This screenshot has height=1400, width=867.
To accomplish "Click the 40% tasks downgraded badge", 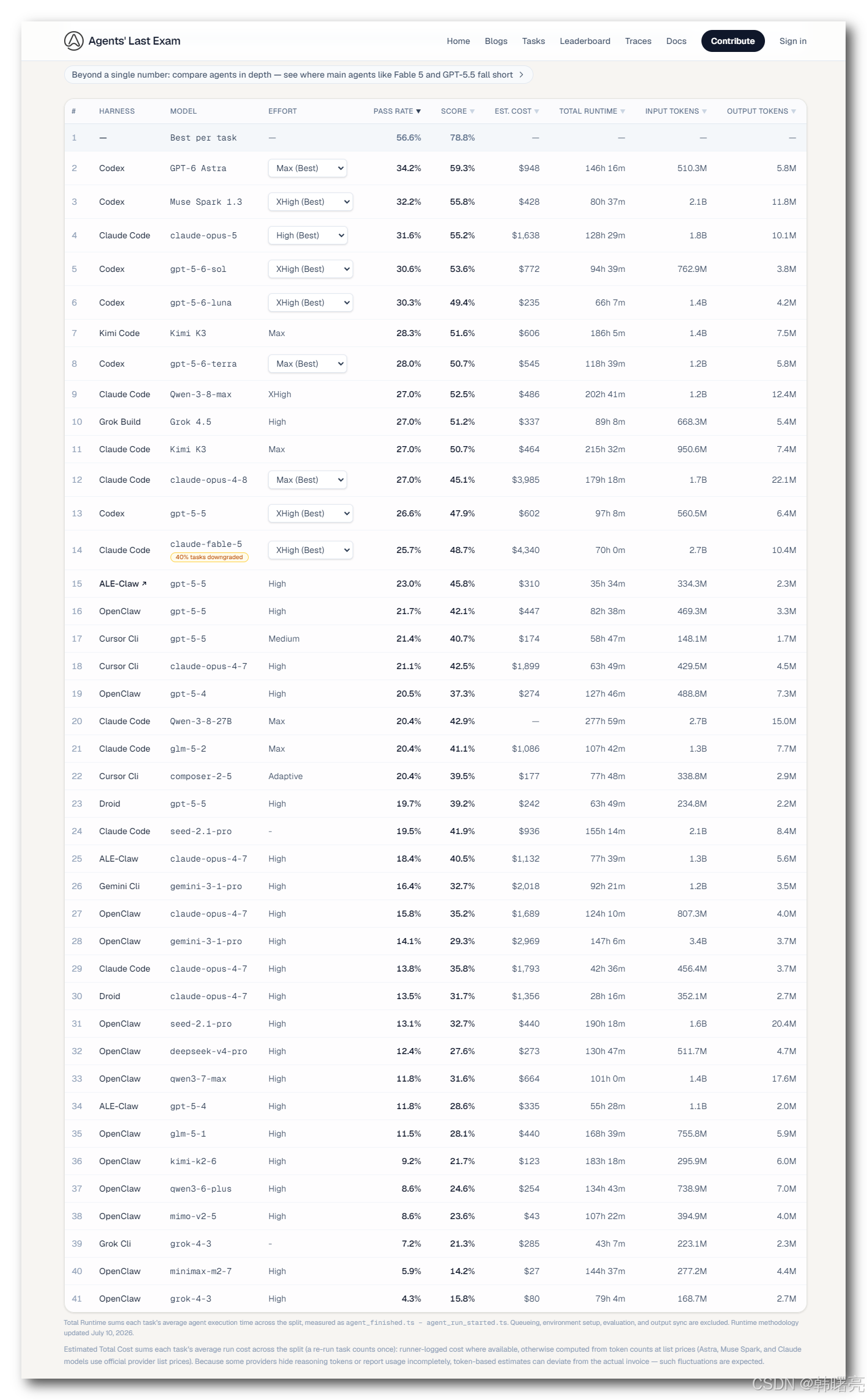I will click(x=209, y=557).
